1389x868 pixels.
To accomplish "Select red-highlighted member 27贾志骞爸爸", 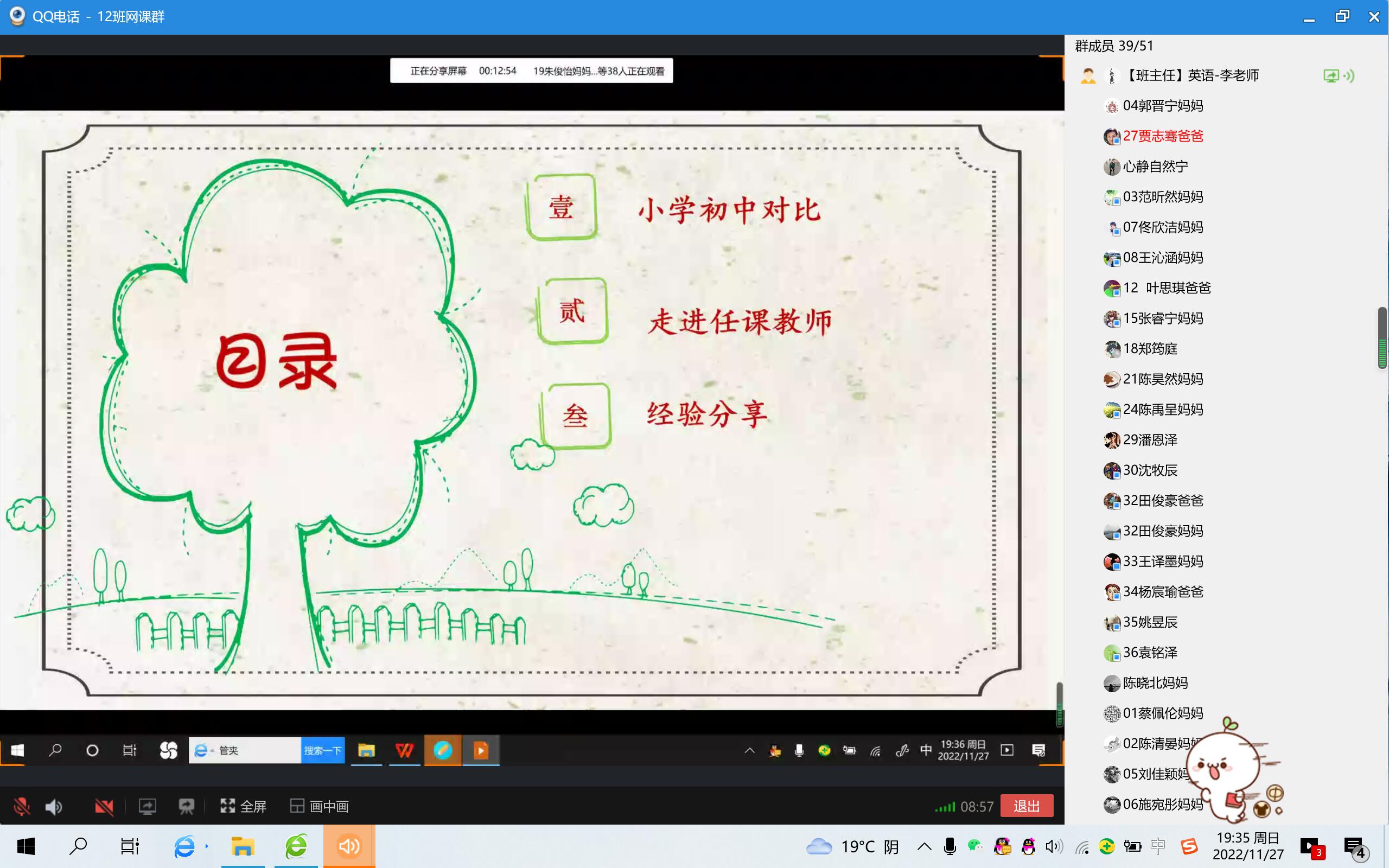I will point(1163,136).
